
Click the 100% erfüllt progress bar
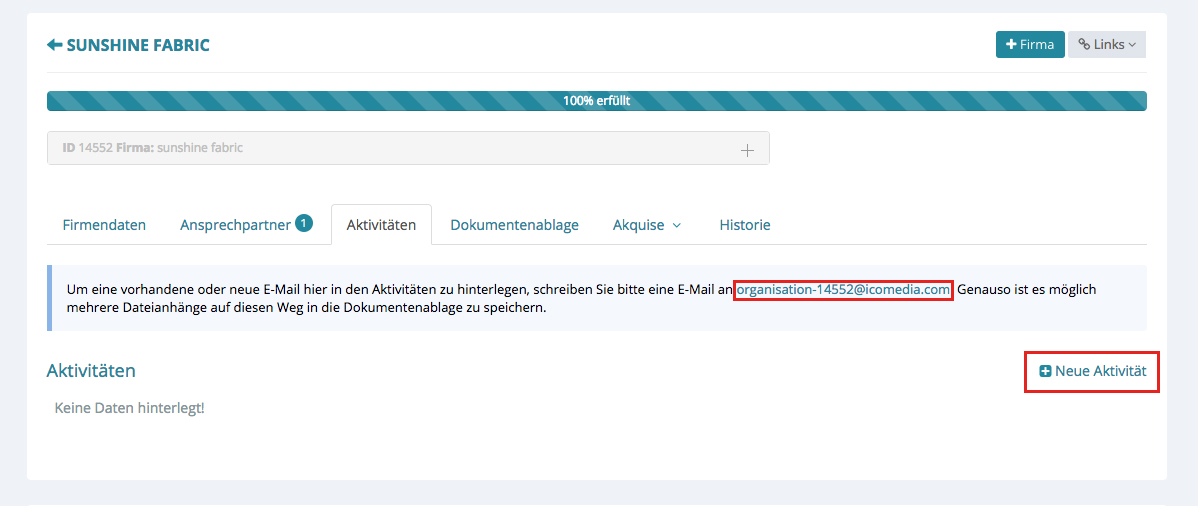coord(596,101)
